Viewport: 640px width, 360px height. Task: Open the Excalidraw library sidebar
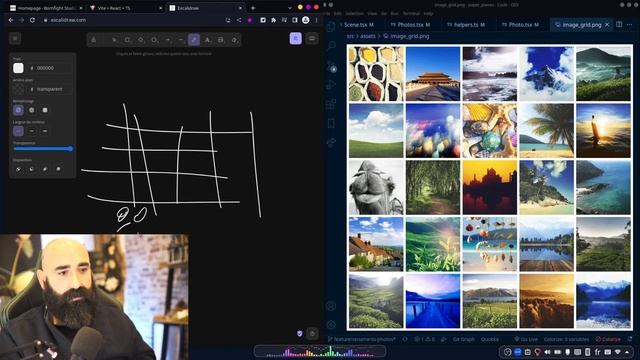pyautogui.click(x=312, y=38)
